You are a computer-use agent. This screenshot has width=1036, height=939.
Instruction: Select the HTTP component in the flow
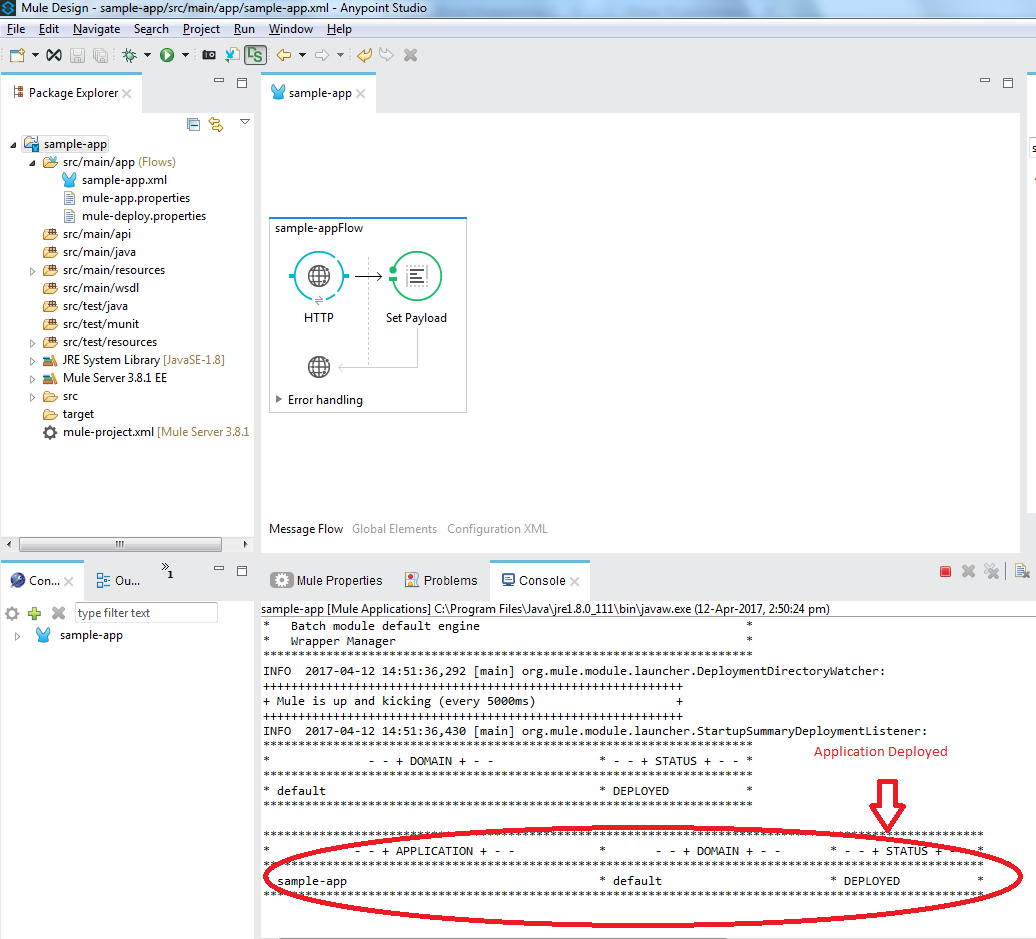[318, 276]
